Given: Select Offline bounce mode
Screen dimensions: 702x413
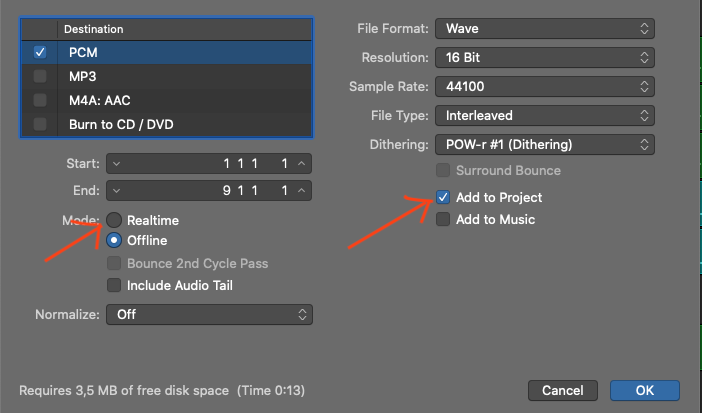Looking at the screenshot, I should [x=115, y=240].
